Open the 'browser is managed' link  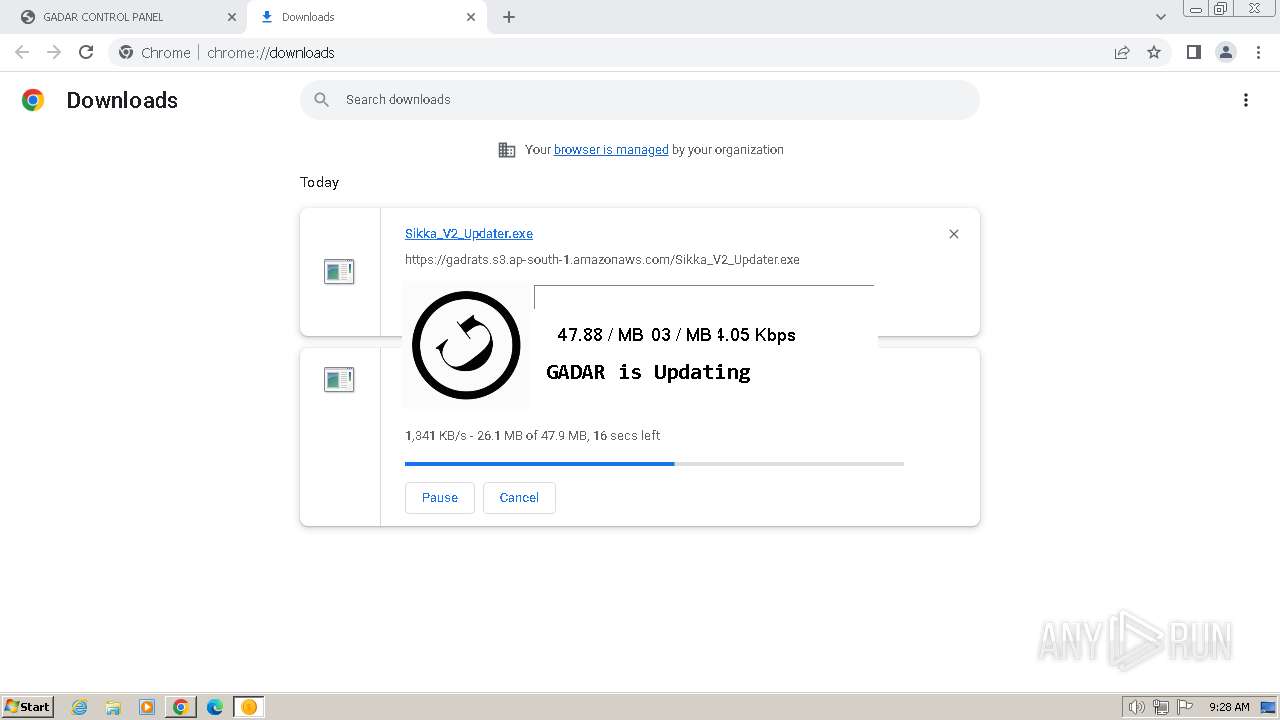611,150
